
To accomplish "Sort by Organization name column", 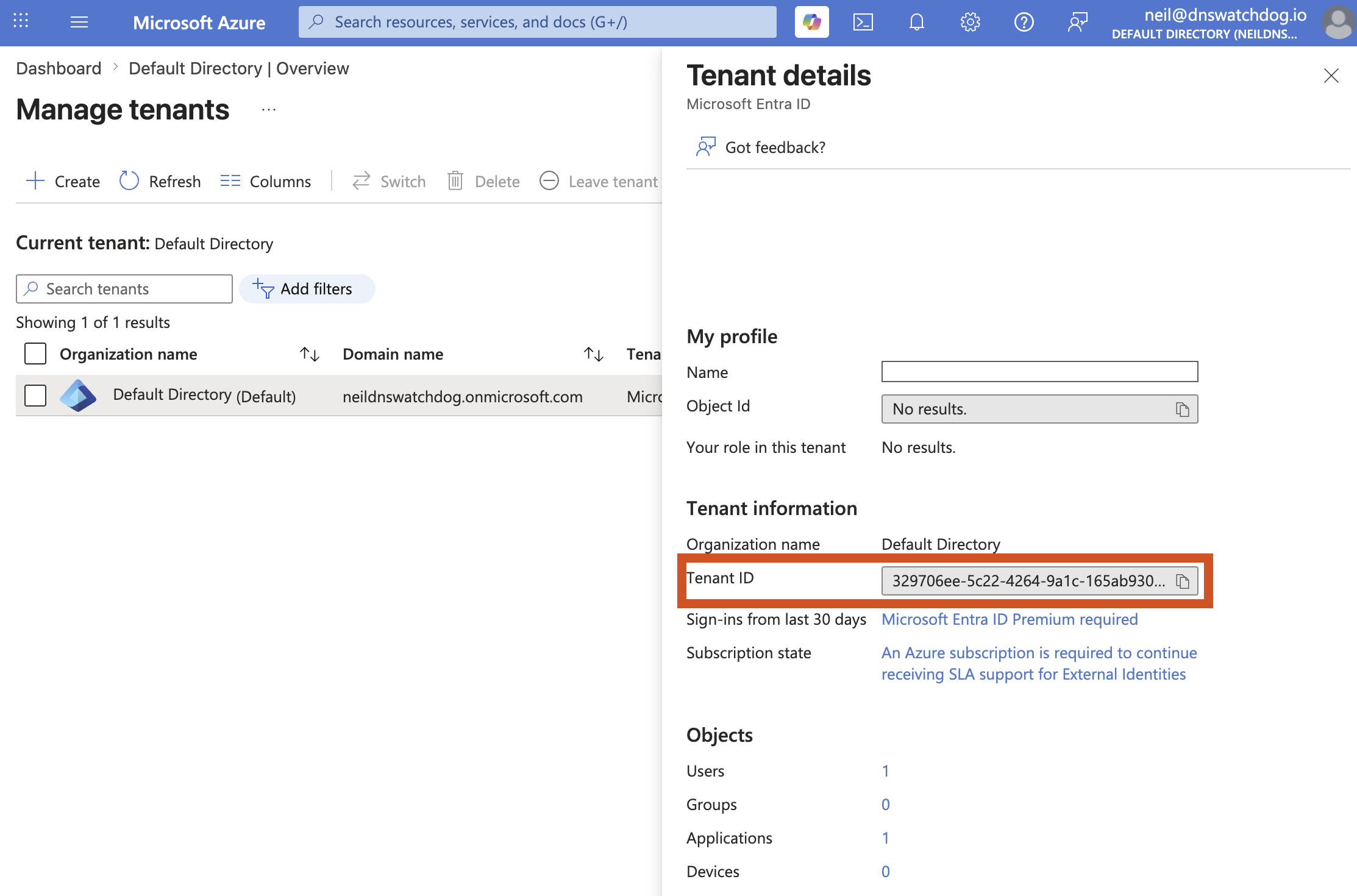I will tap(310, 354).
